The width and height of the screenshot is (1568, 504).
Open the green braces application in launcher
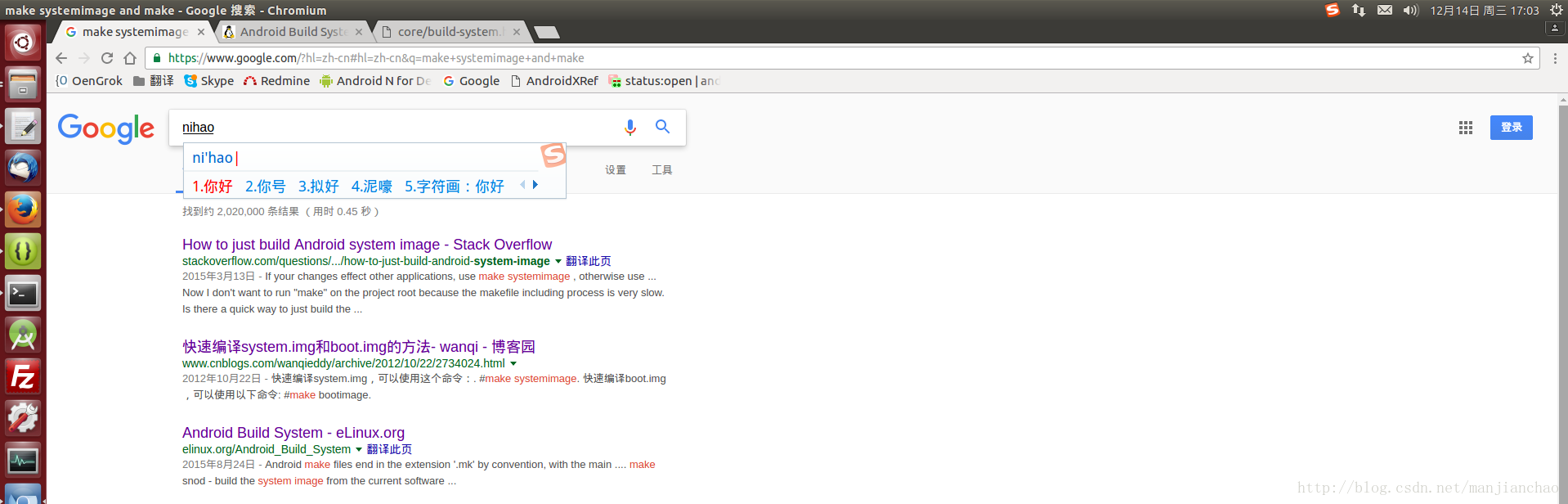click(x=23, y=251)
